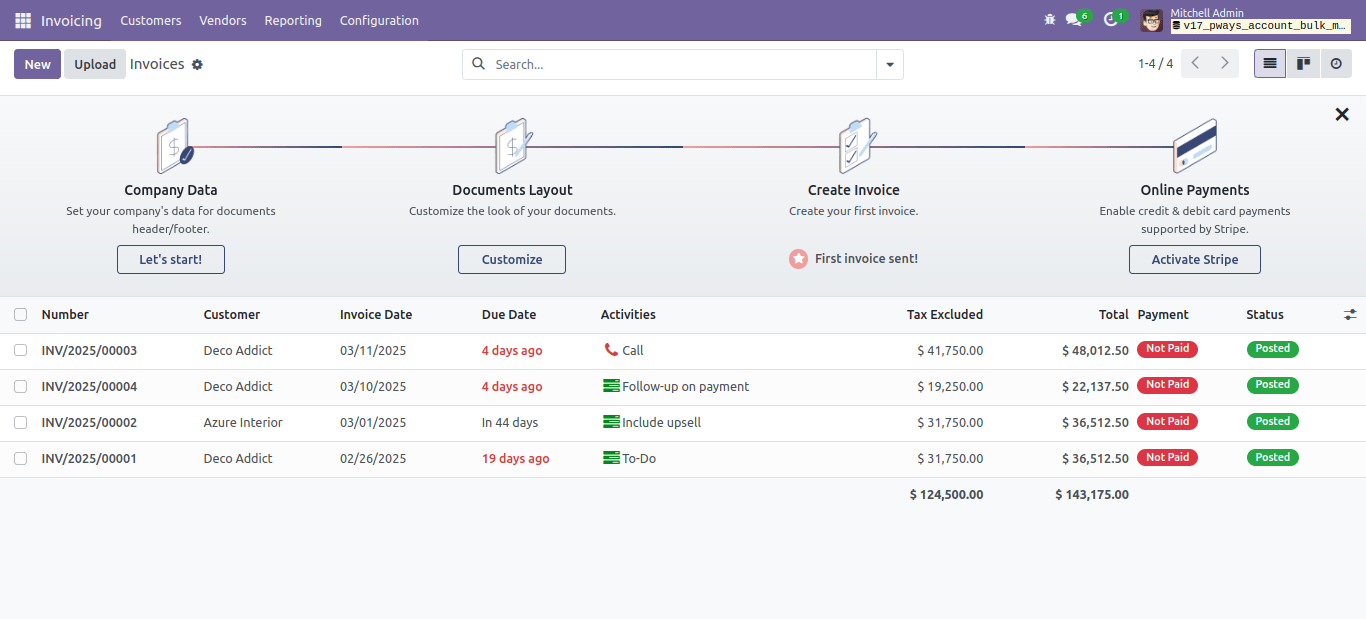Click the To-Do activity icon
The height and width of the screenshot is (619, 1366).
(611, 458)
